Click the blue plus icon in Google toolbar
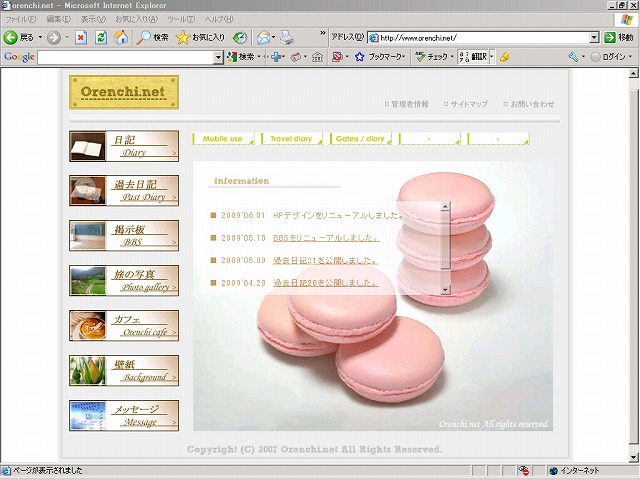The width and height of the screenshot is (640, 480). tap(276, 57)
